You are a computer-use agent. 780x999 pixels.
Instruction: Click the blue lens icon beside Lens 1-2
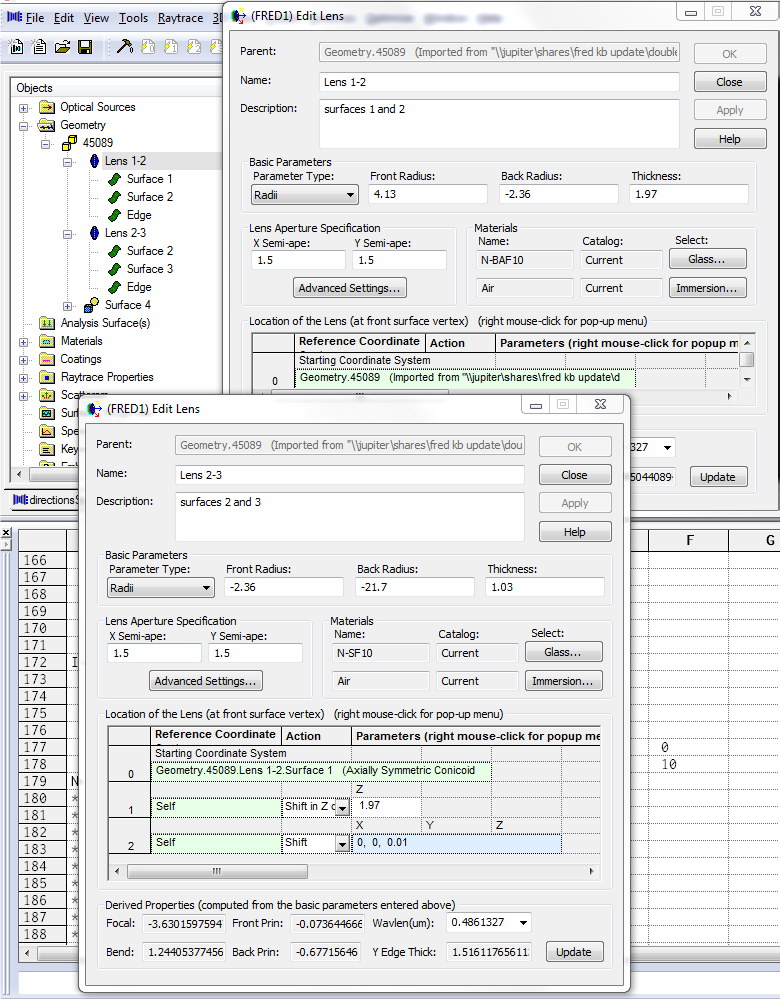pyautogui.click(x=94, y=161)
